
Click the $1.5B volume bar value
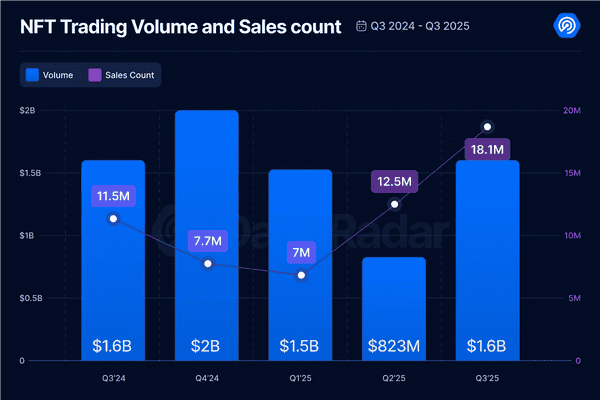pyautogui.click(x=300, y=346)
